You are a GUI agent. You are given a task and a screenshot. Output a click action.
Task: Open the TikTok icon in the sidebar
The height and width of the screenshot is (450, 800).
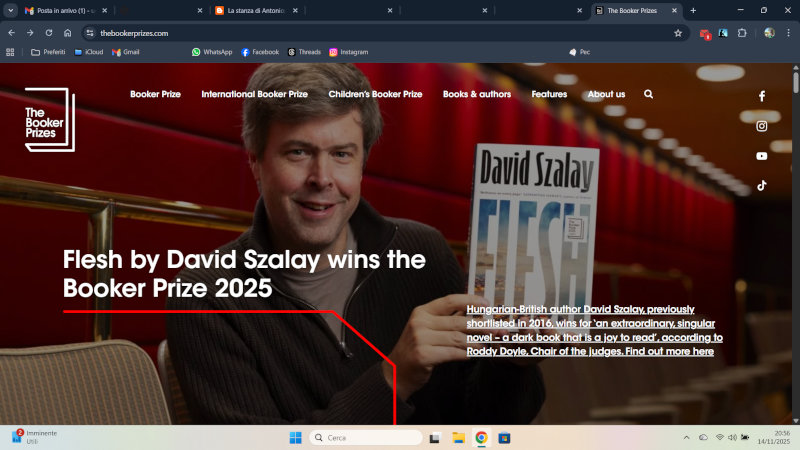tap(761, 185)
